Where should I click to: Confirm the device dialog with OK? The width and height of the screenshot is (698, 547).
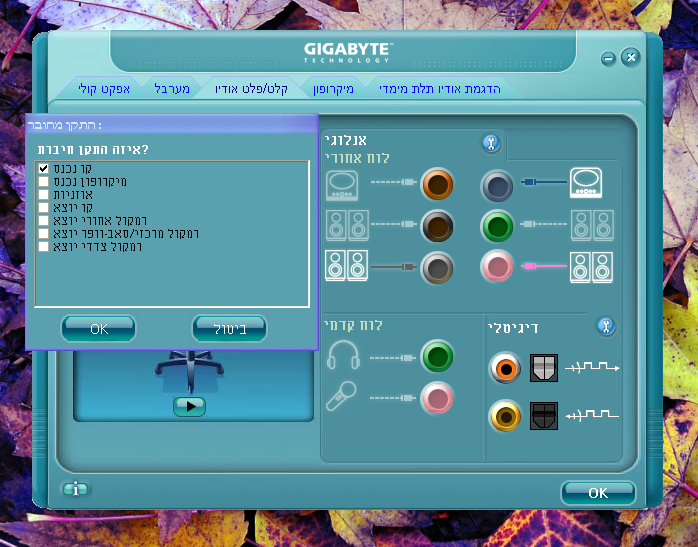[x=98, y=329]
